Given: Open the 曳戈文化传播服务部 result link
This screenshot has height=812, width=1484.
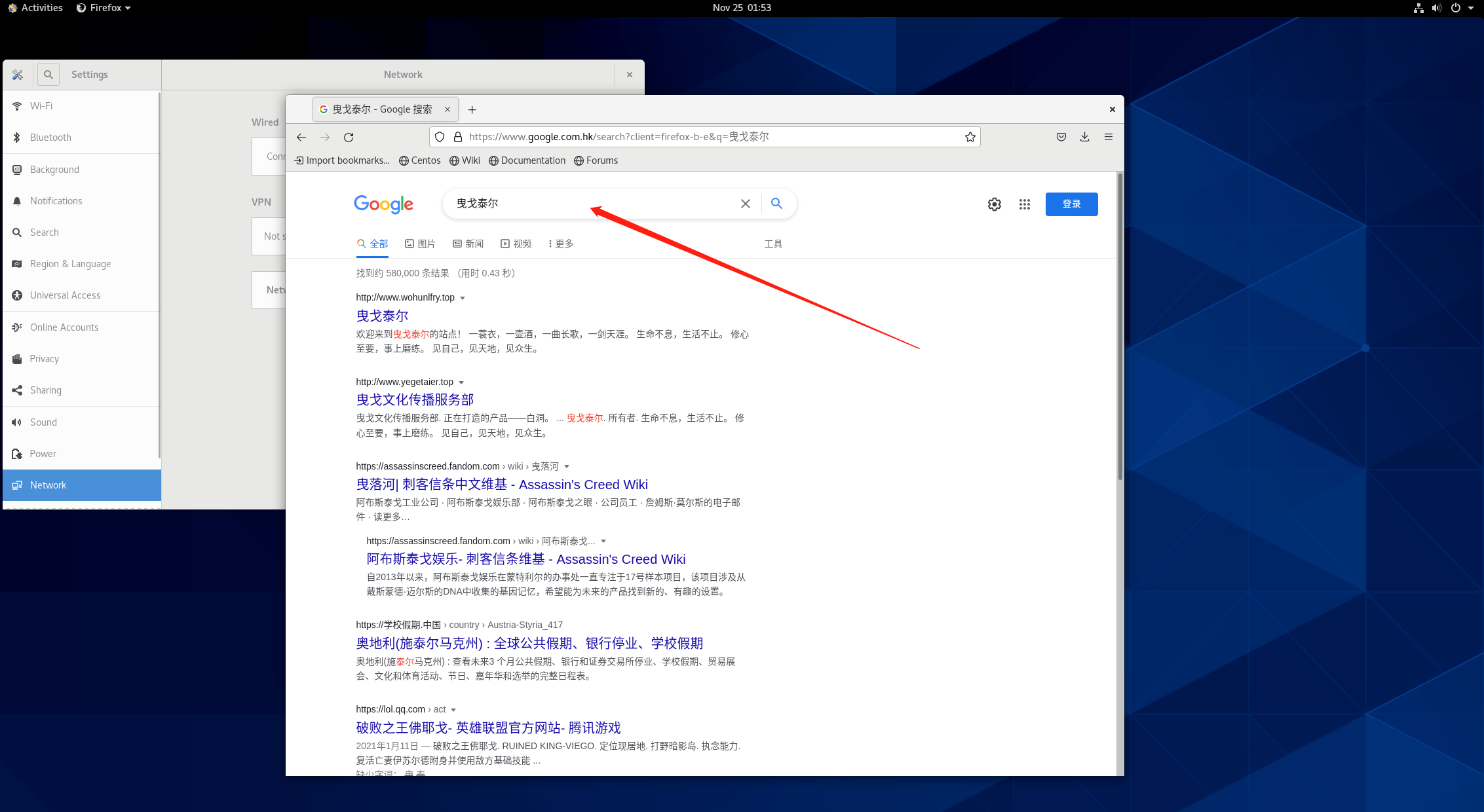Looking at the screenshot, I should coord(414,399).
